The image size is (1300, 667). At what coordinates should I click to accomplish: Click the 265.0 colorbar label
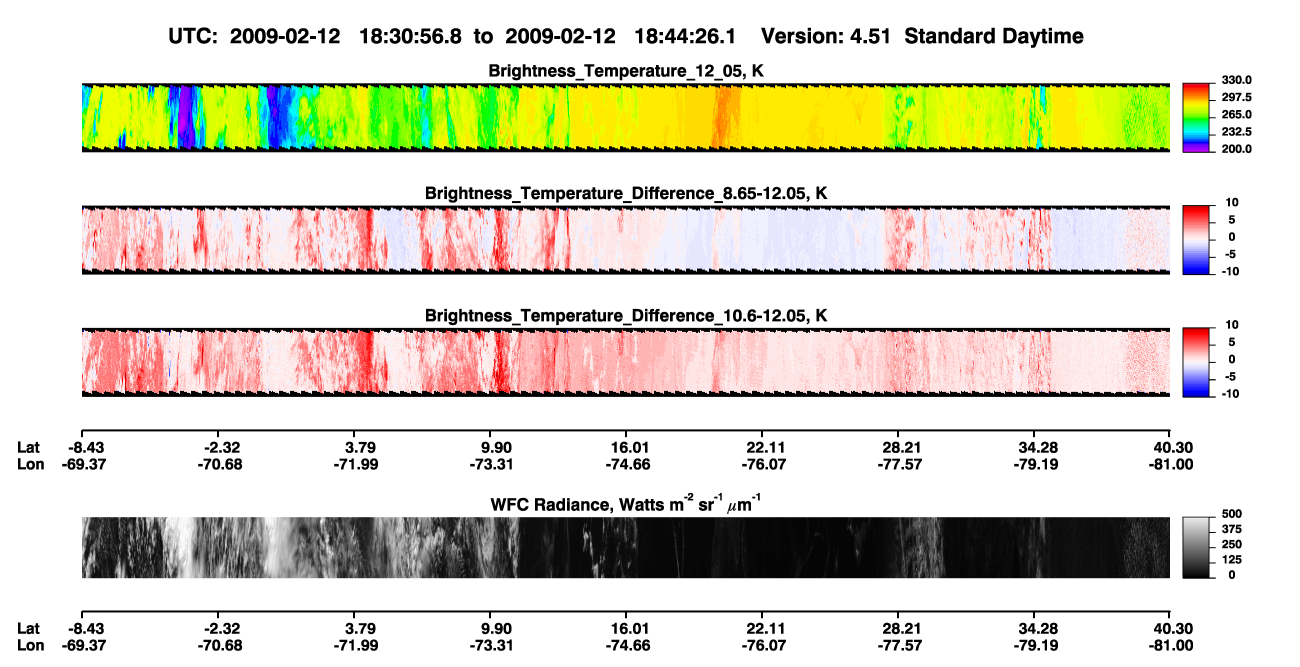[1236, 114]
